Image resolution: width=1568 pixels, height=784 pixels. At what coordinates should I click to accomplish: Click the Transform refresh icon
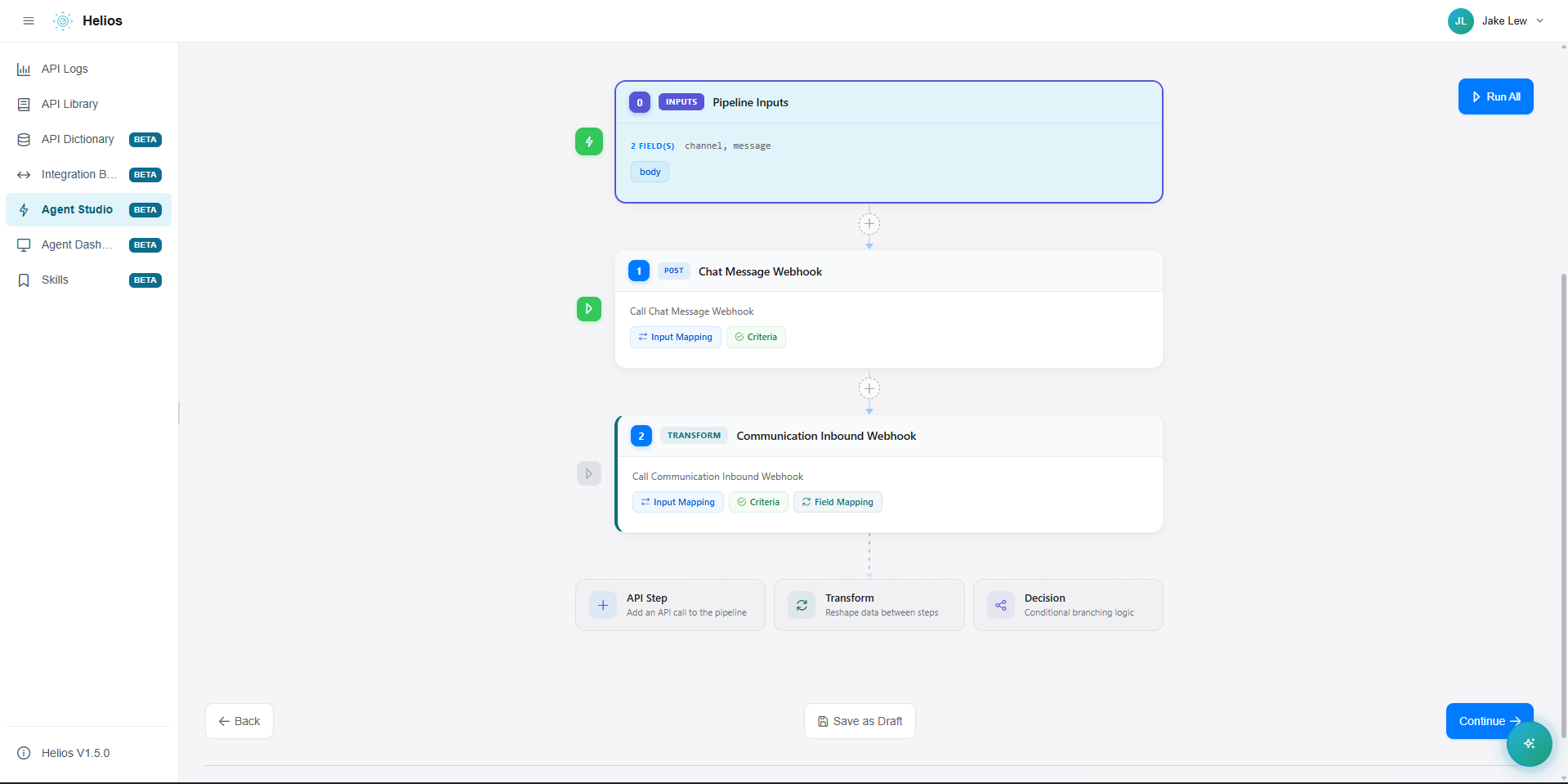click(x=802, y=605)
